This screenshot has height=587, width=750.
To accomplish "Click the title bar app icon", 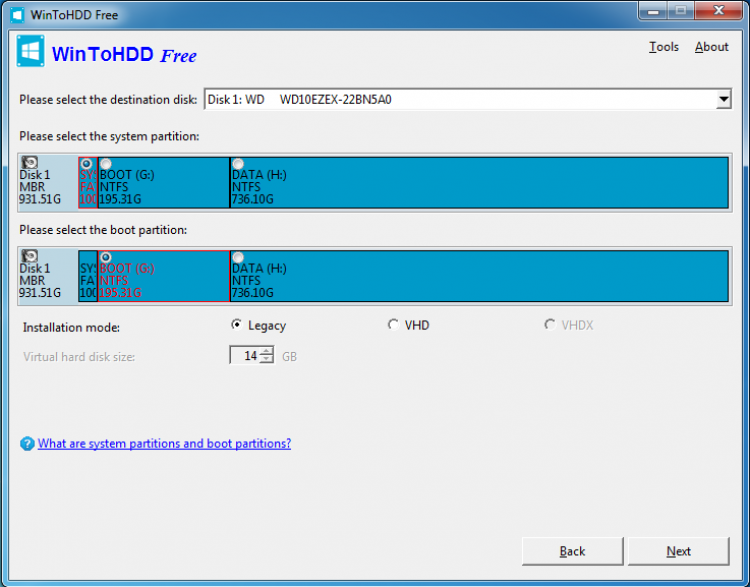I will tap(17, 15).
